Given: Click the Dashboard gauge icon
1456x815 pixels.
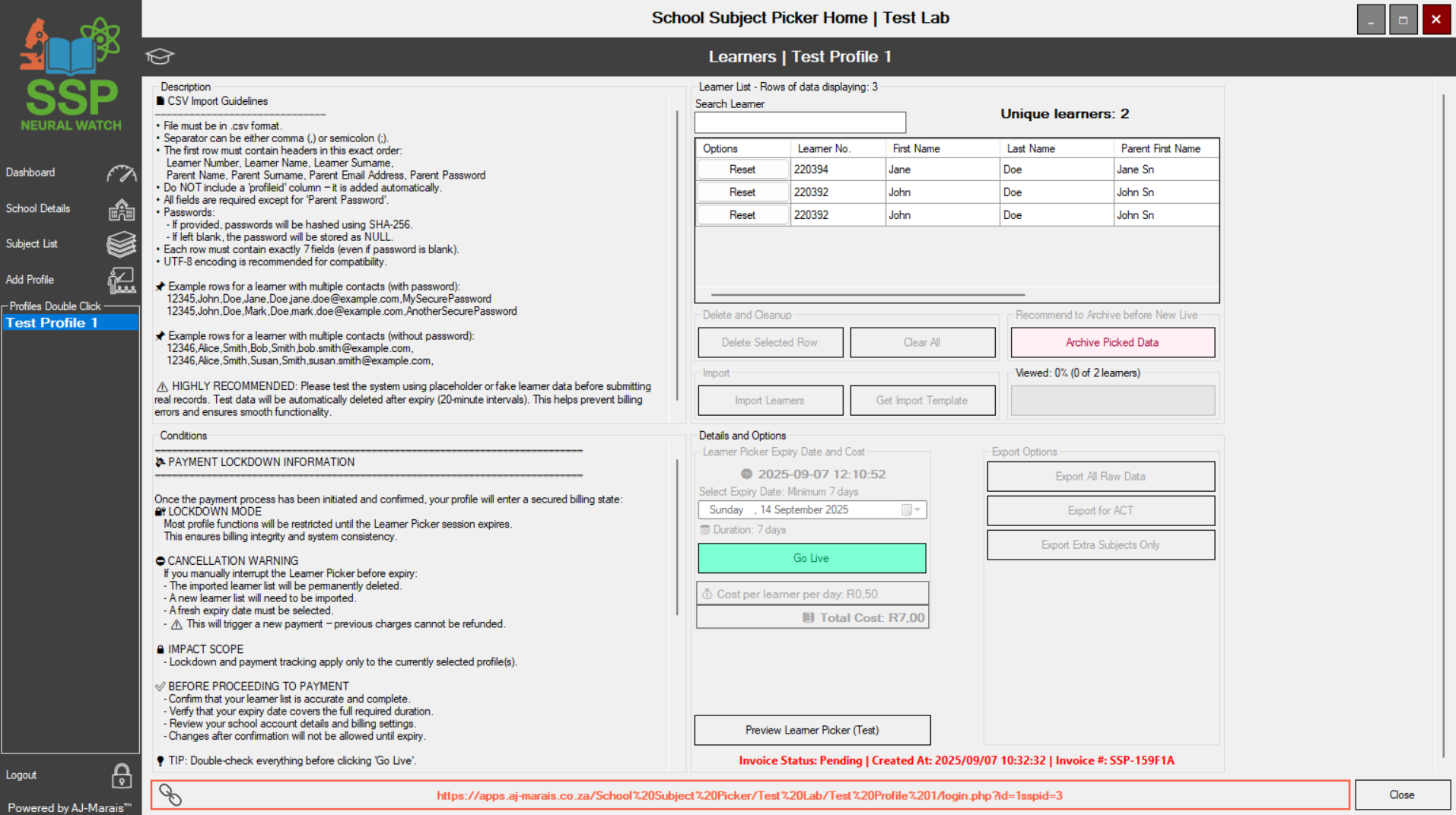Looking at the screenshot, I should 121,173.
